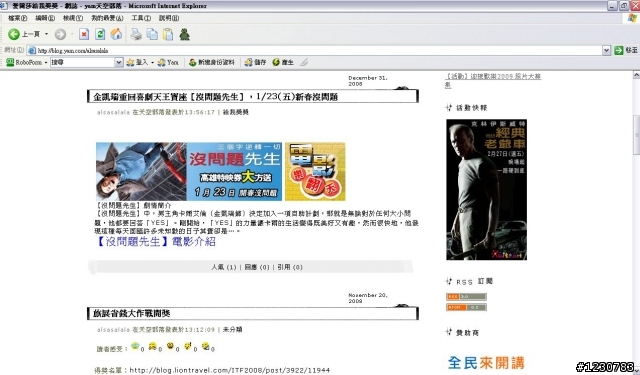Screen dimensions: 640x375
Task: Open the Forward button history dropdown arrow
Action: [71, 34]
